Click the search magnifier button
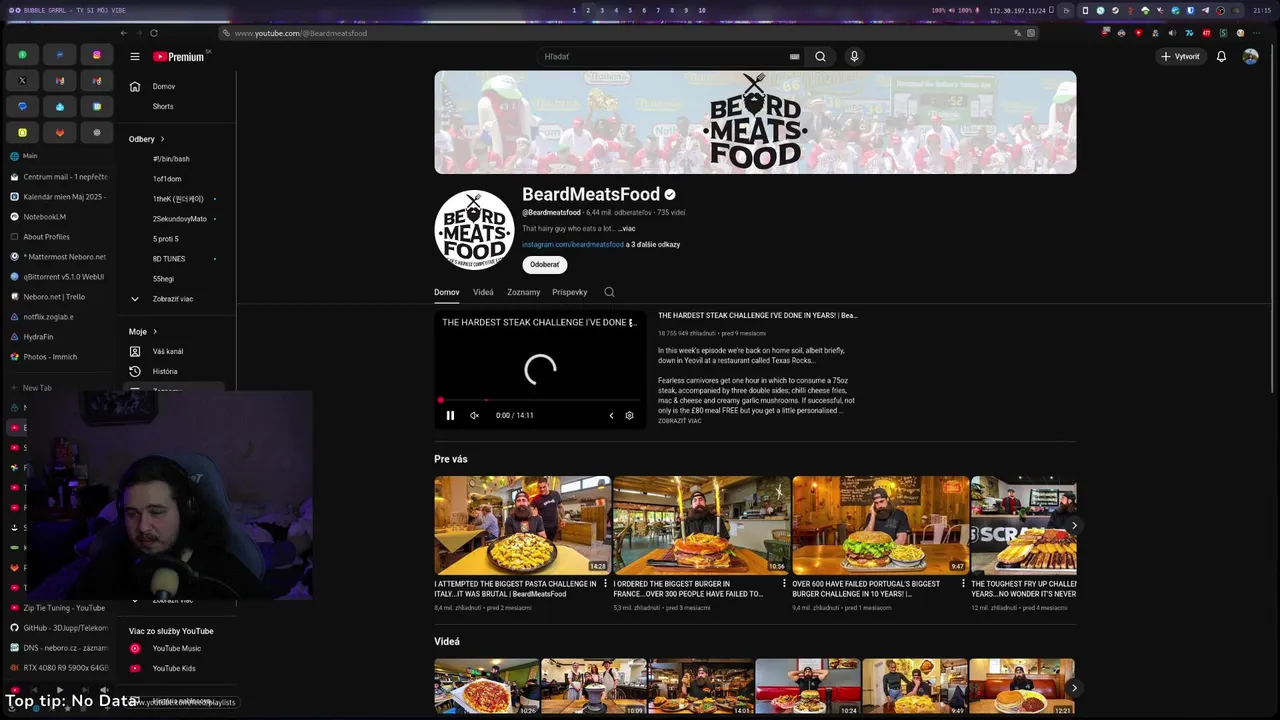The height and width of the screenshot is (720, 1280). click(x=820, y=57)
